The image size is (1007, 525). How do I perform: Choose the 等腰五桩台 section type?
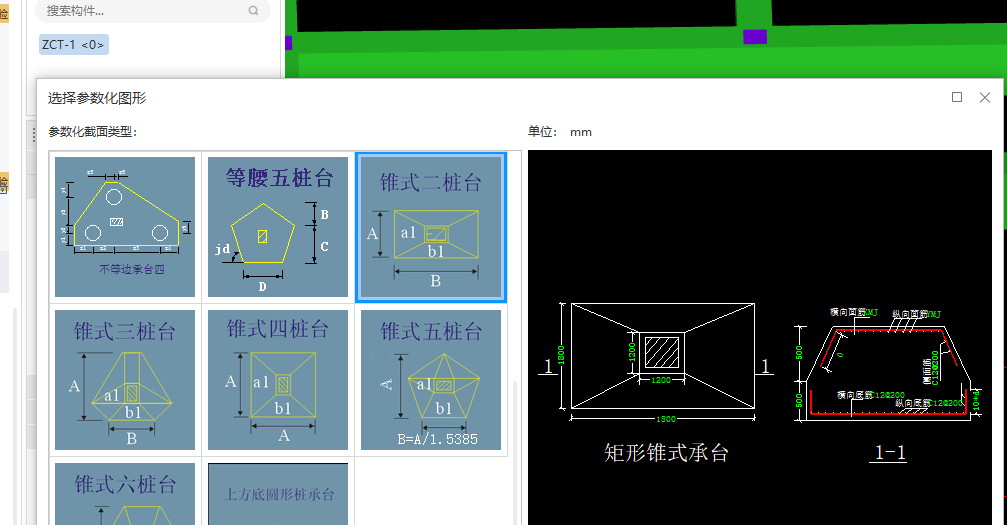click(278, 227)
